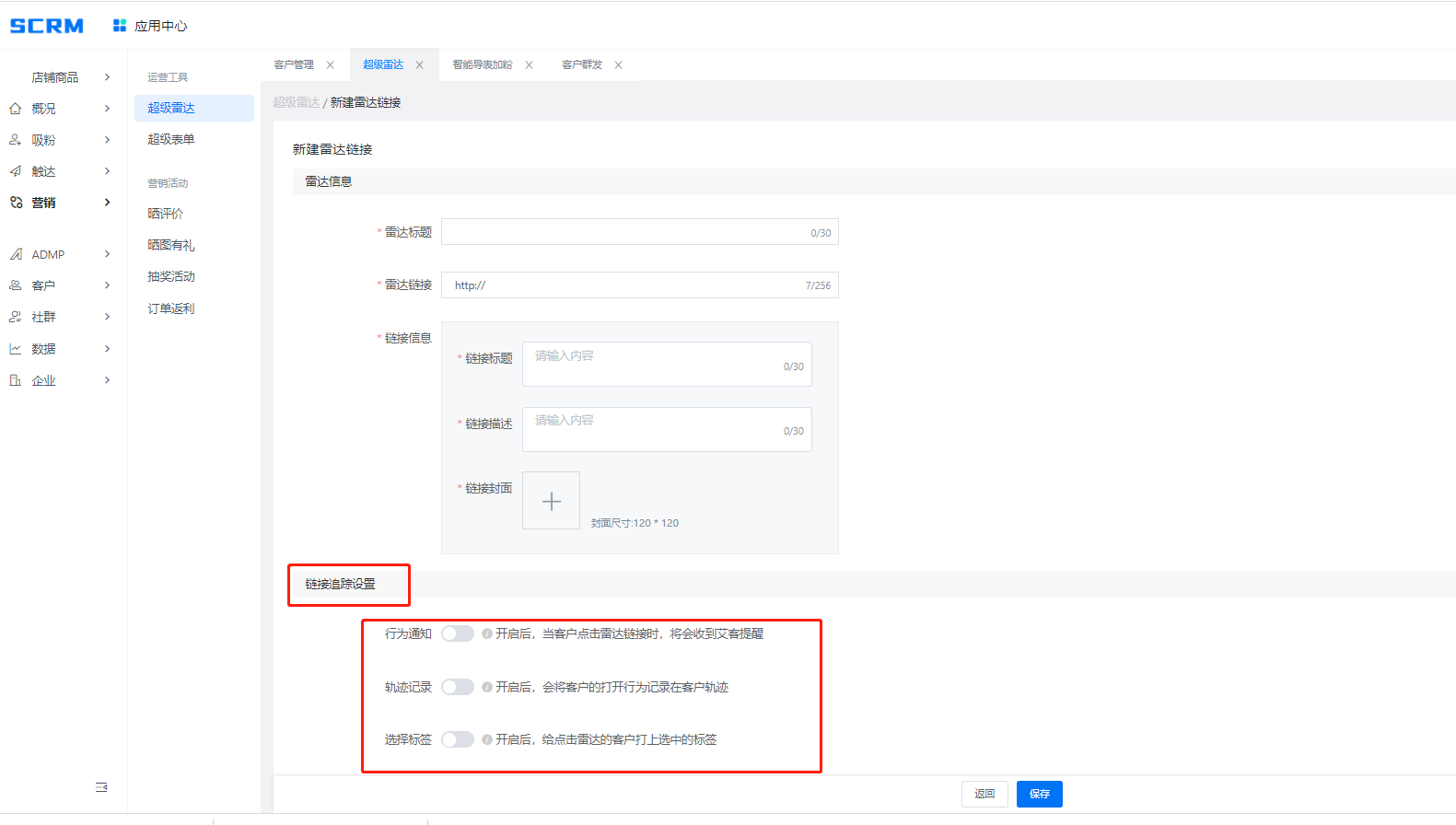Click the 触达 paper plane icon

pos(16,171)
